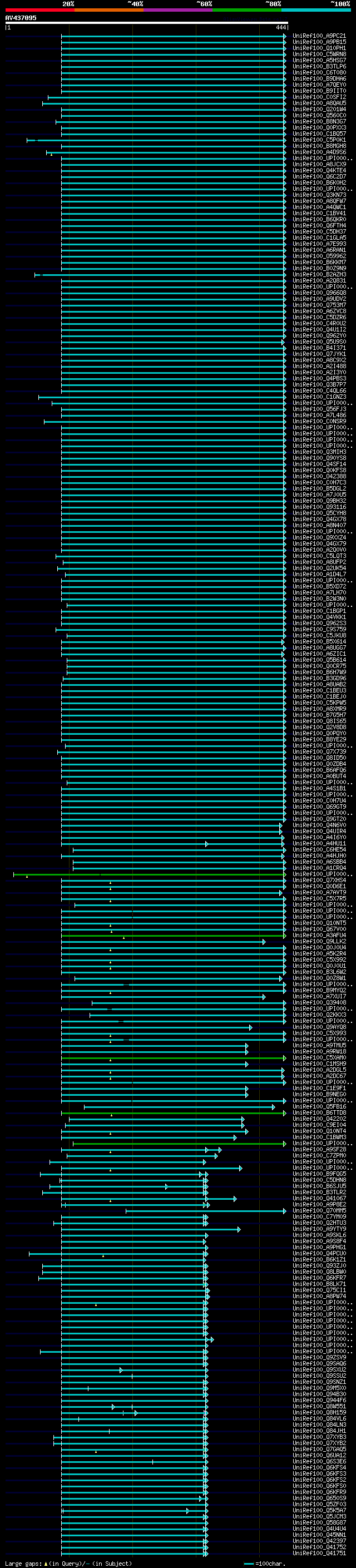Select label UniRef100_O42388
This screenshot has width=356, height=1568.
tap(319, 476)
